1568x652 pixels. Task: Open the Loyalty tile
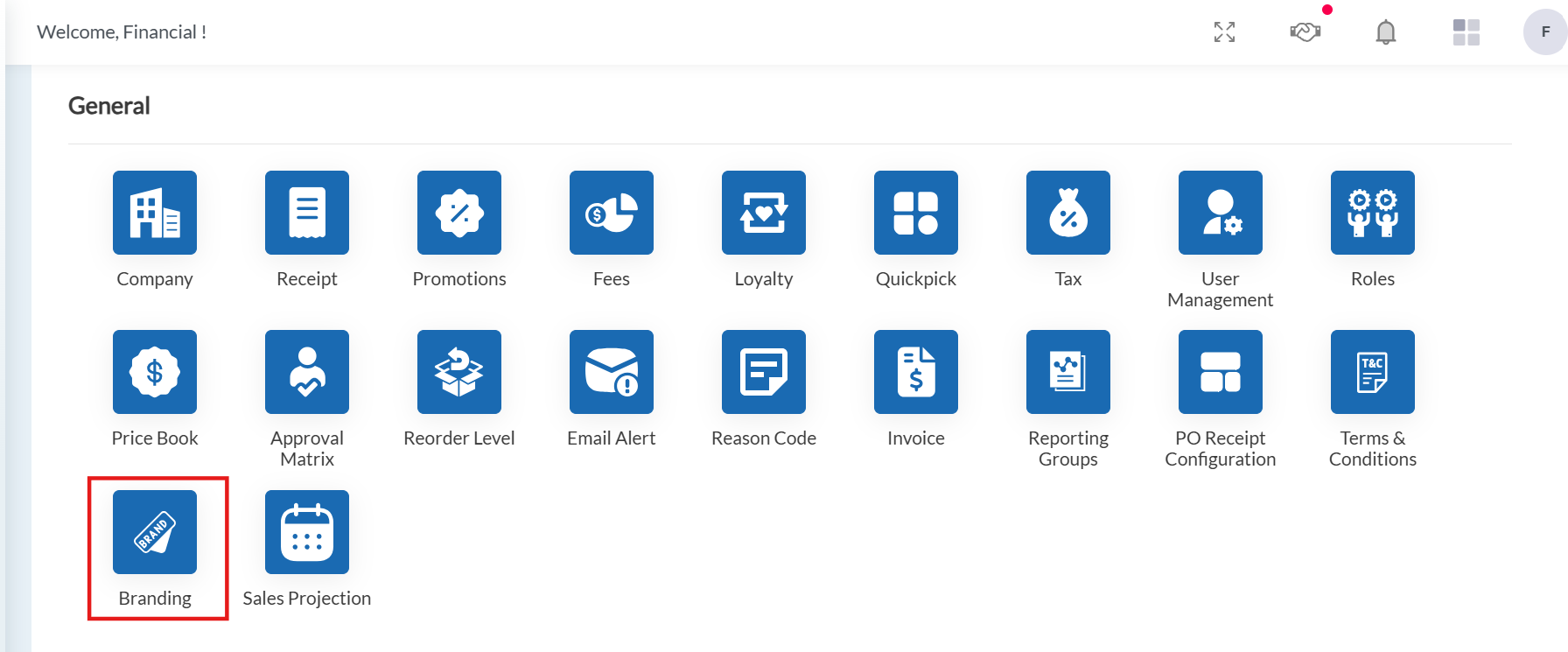pos(764,213)
